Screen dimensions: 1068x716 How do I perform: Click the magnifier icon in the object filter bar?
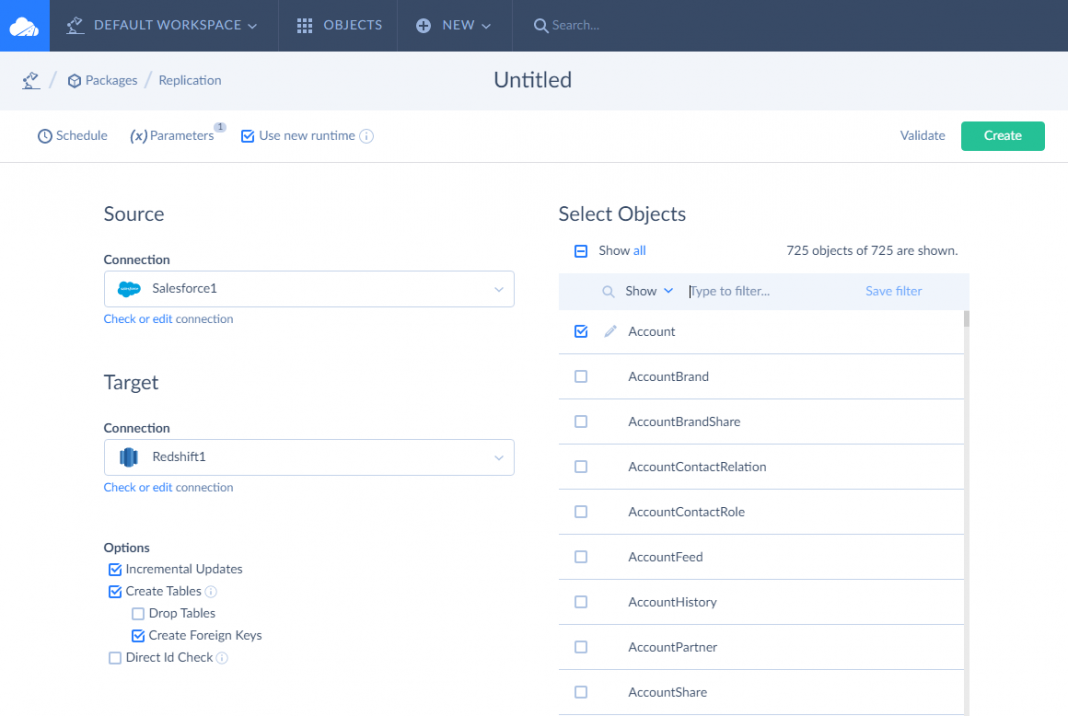(x=608, y=292)
